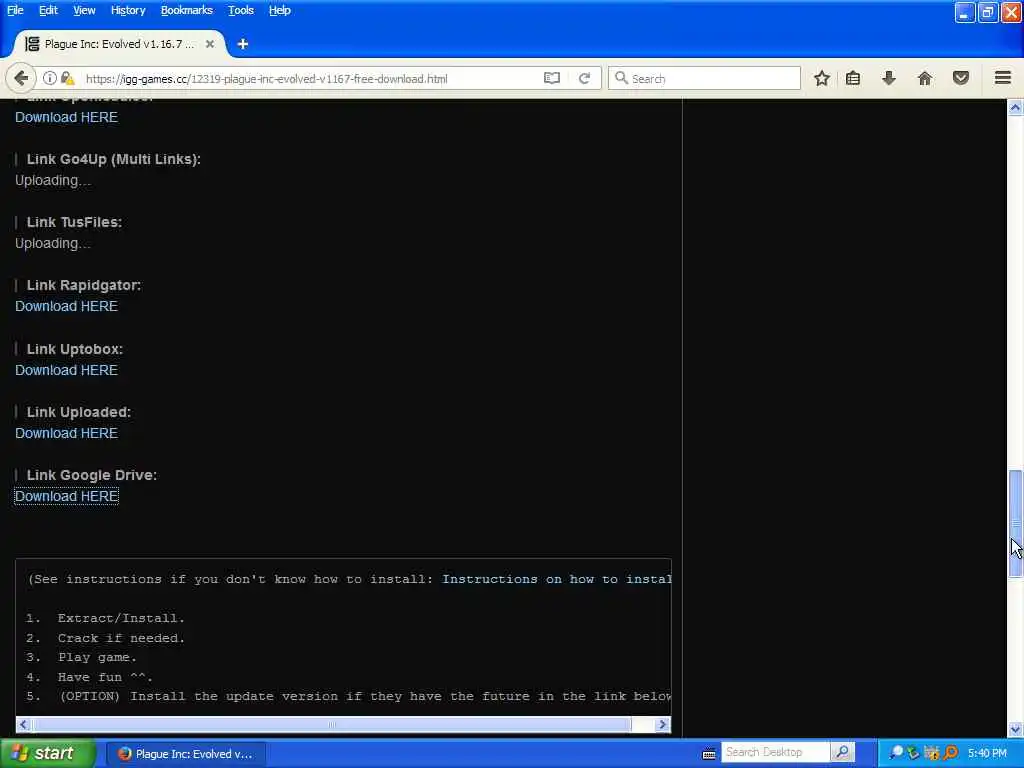Click the first system tray magnifier icon

tap(897, 753)
